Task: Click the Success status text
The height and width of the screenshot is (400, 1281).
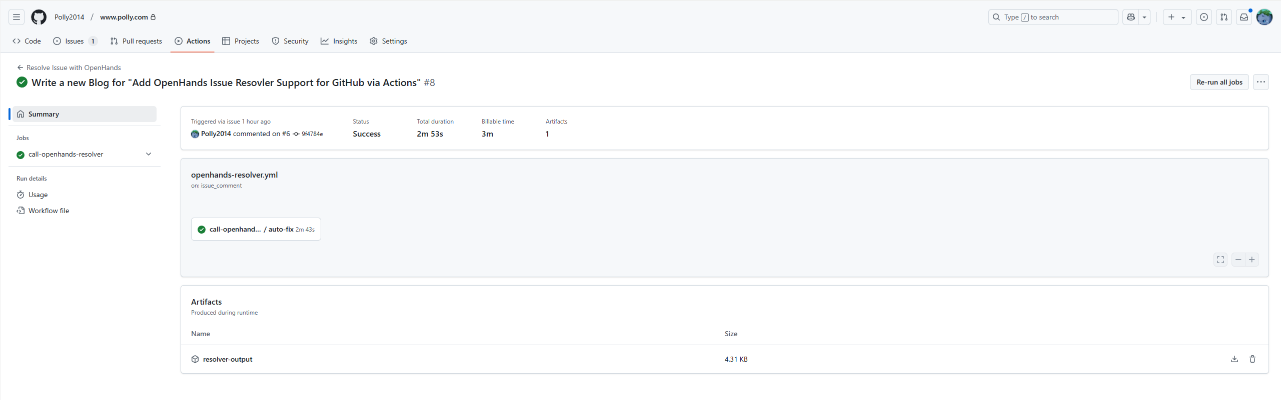Action: (367, 133)
